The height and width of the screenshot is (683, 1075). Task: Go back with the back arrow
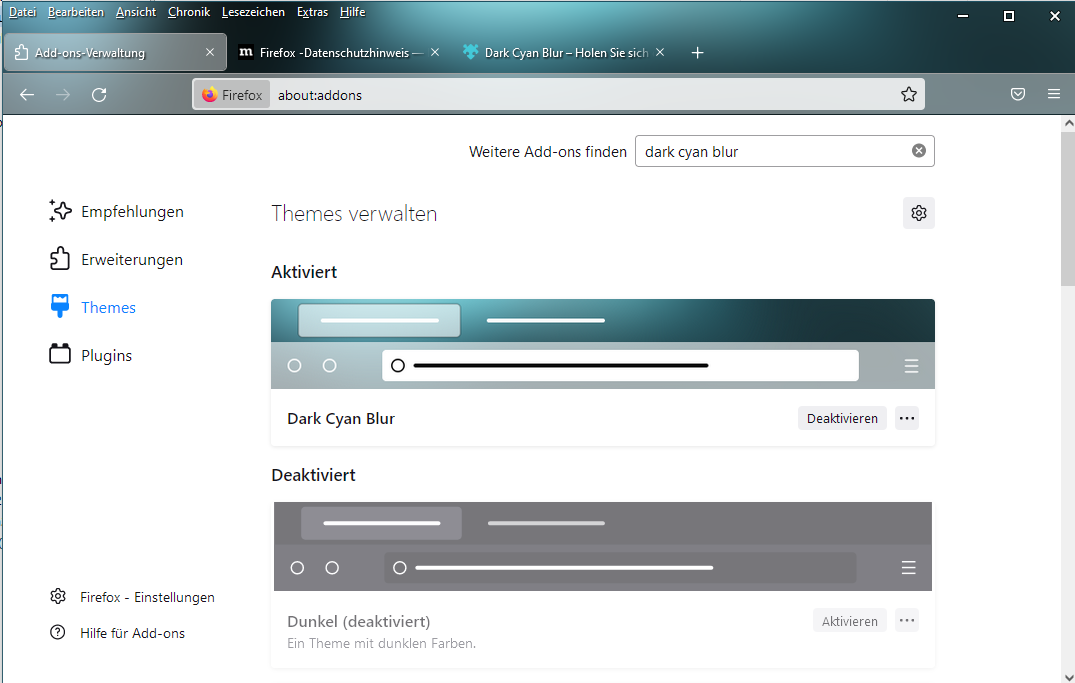point(27,95)
